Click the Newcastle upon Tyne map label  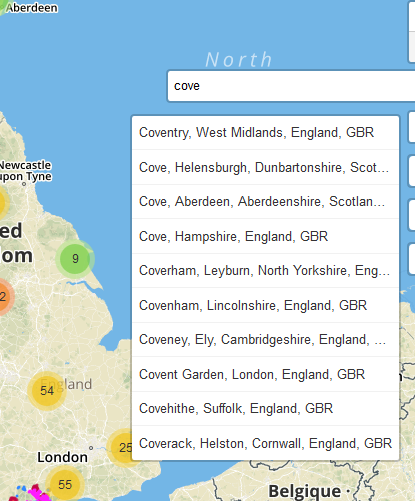click(25, 171)
